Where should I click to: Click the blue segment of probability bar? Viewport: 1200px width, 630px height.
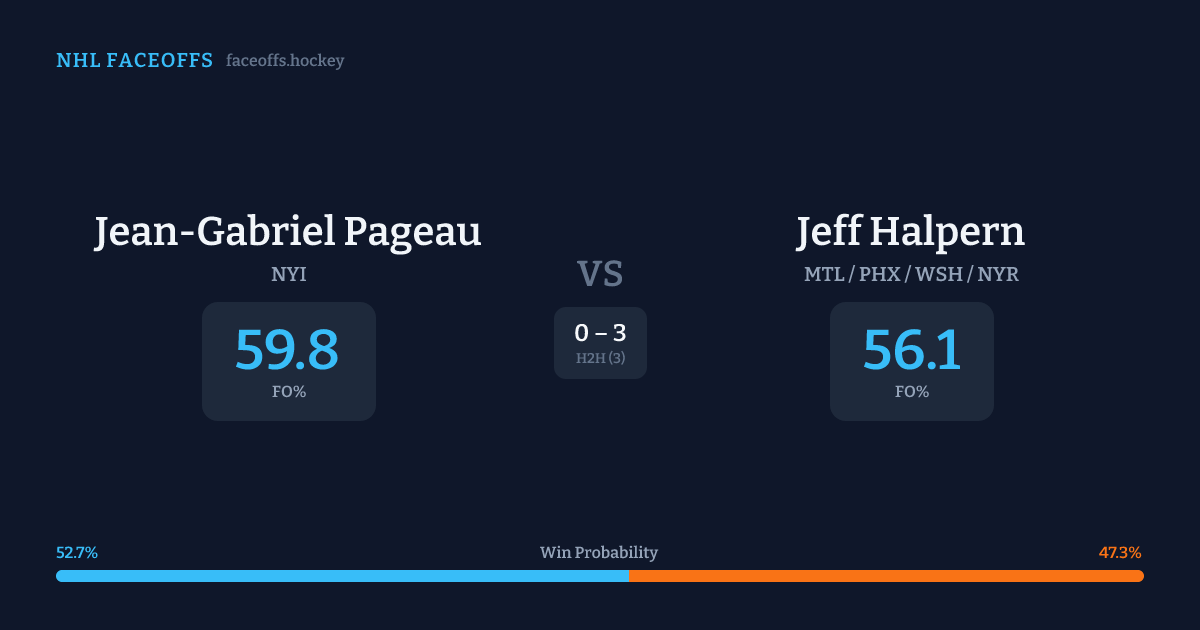tap(342, 576)
